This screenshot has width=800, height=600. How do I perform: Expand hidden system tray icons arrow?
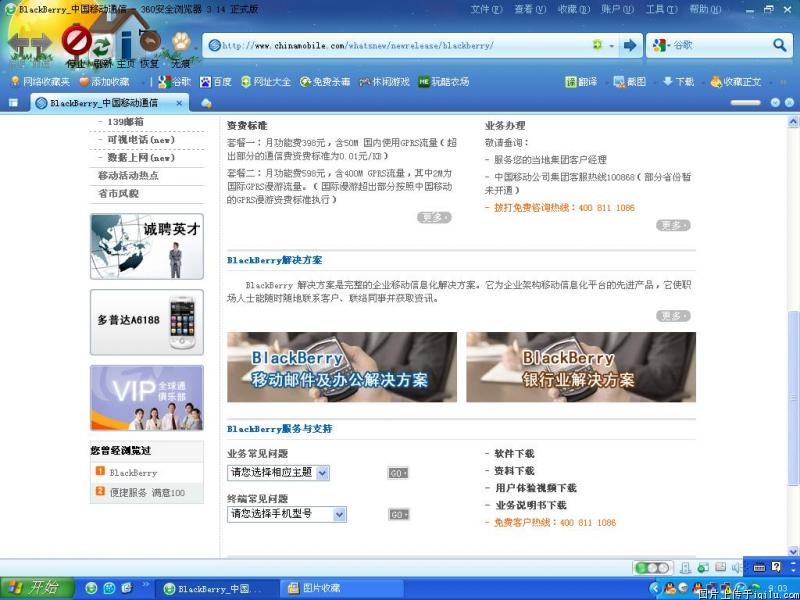(655, 588)
